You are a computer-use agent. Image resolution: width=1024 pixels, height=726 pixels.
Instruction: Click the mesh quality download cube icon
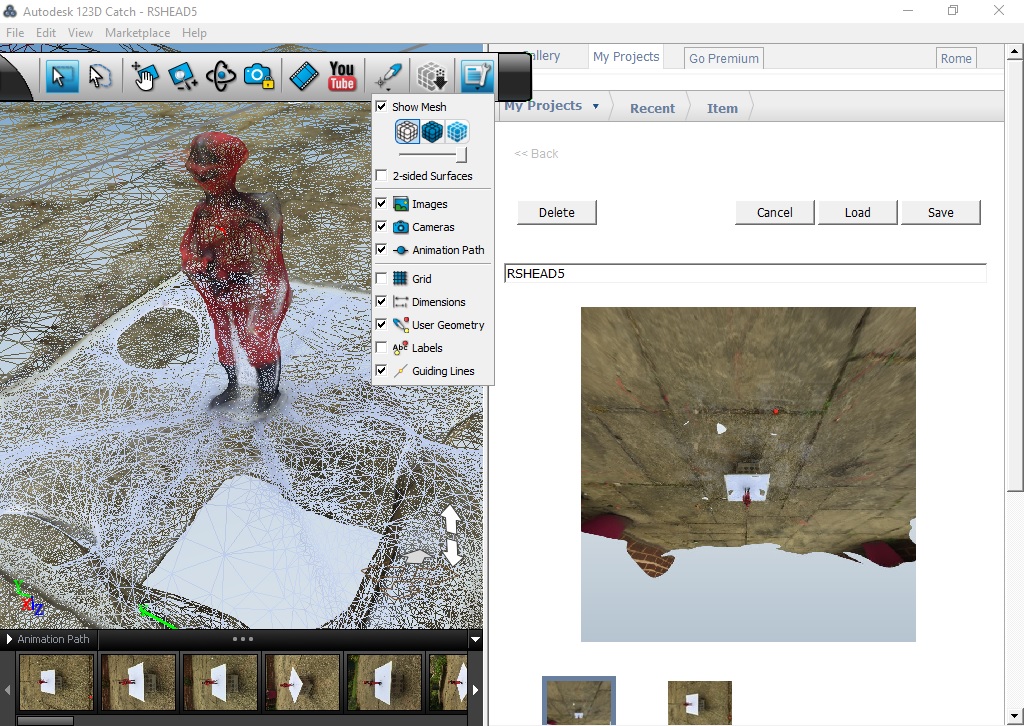coord(432,76)
